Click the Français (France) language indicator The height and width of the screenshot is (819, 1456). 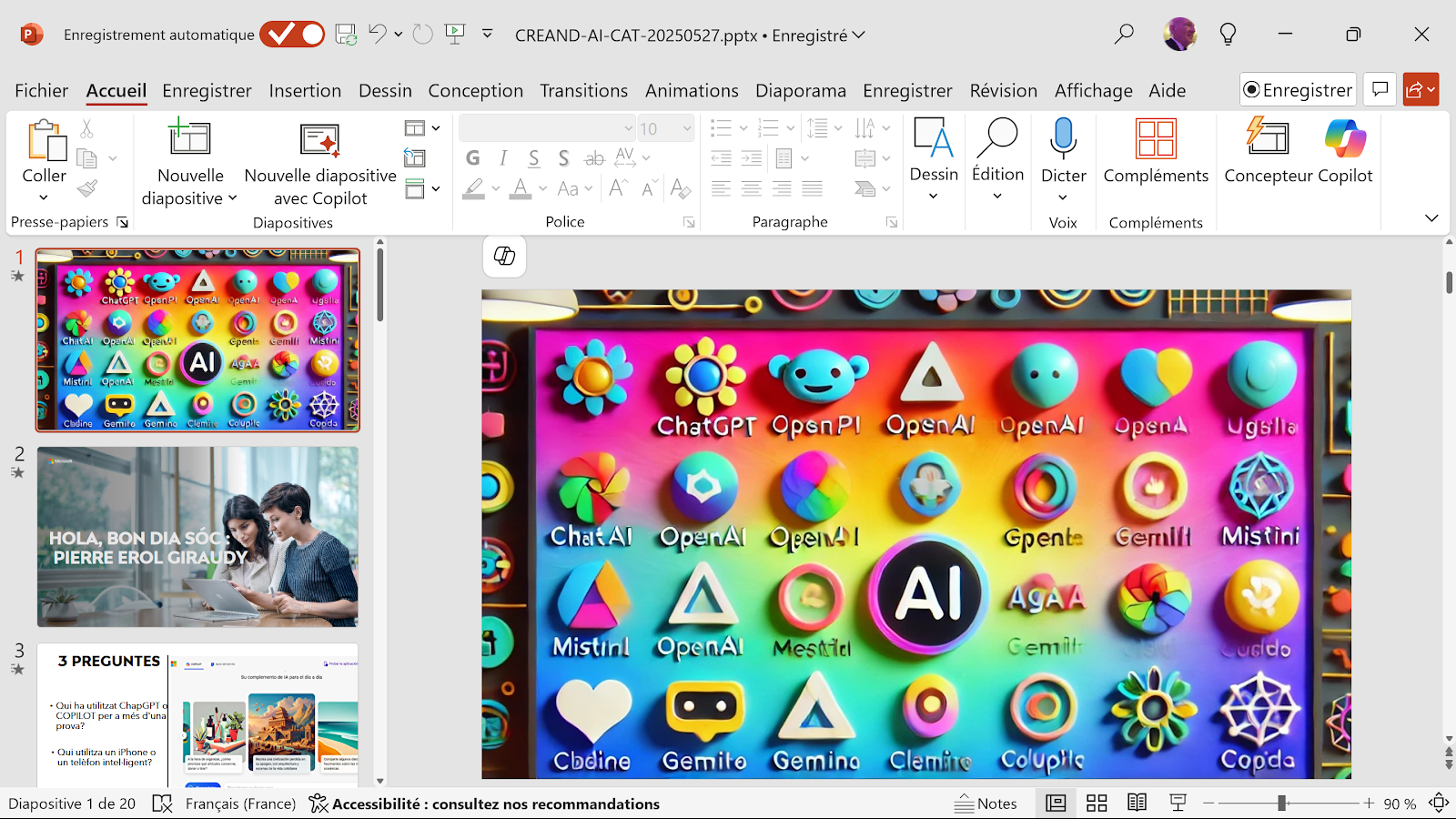tap(240, 804)
